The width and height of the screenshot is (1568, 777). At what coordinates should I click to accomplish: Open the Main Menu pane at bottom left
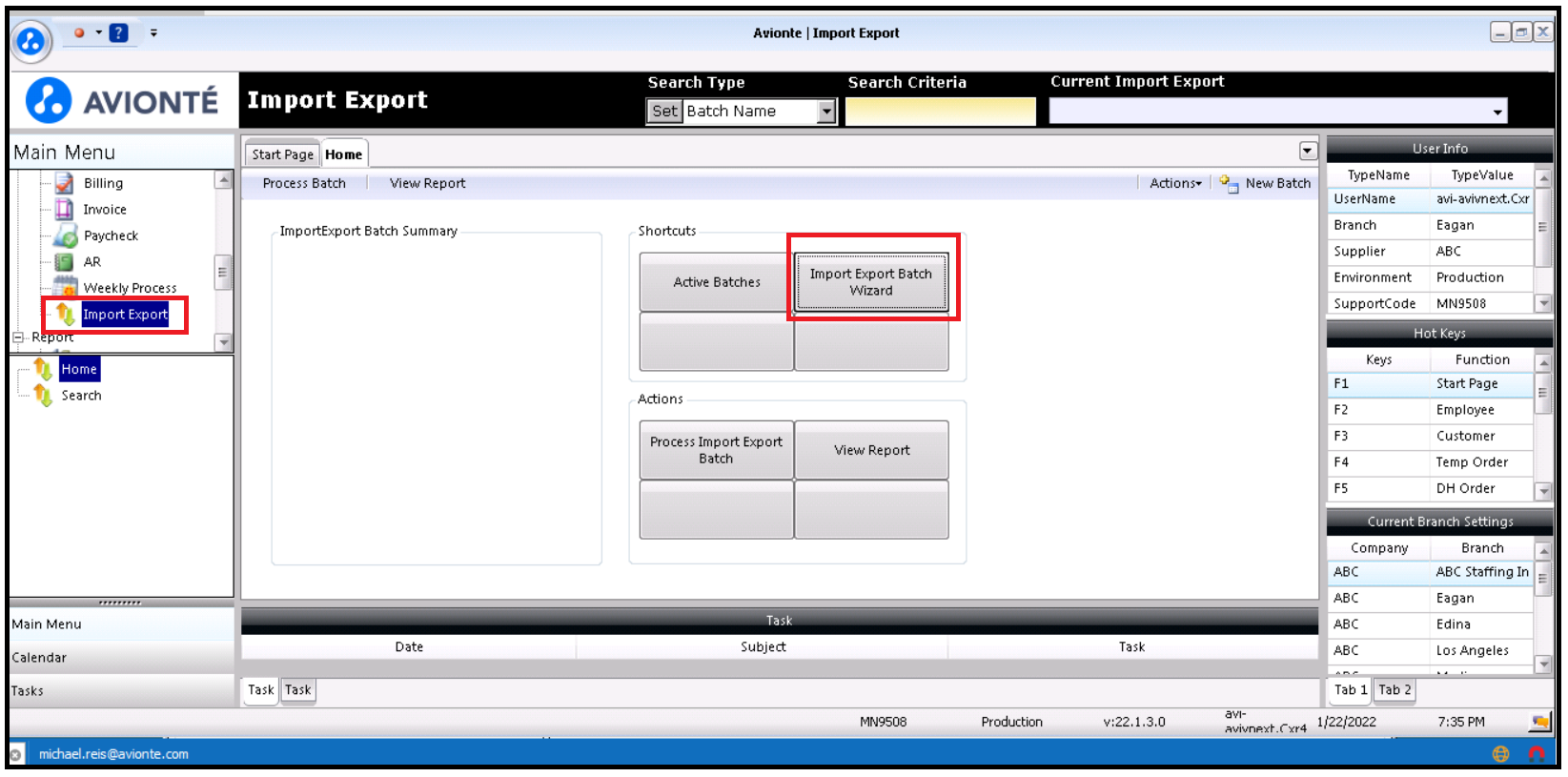121,624
